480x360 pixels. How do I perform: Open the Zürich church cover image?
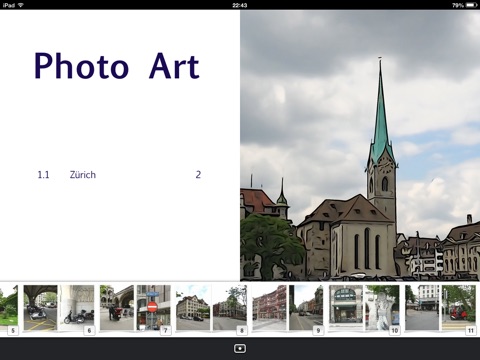pyautogui.click(x=360, y=145)
